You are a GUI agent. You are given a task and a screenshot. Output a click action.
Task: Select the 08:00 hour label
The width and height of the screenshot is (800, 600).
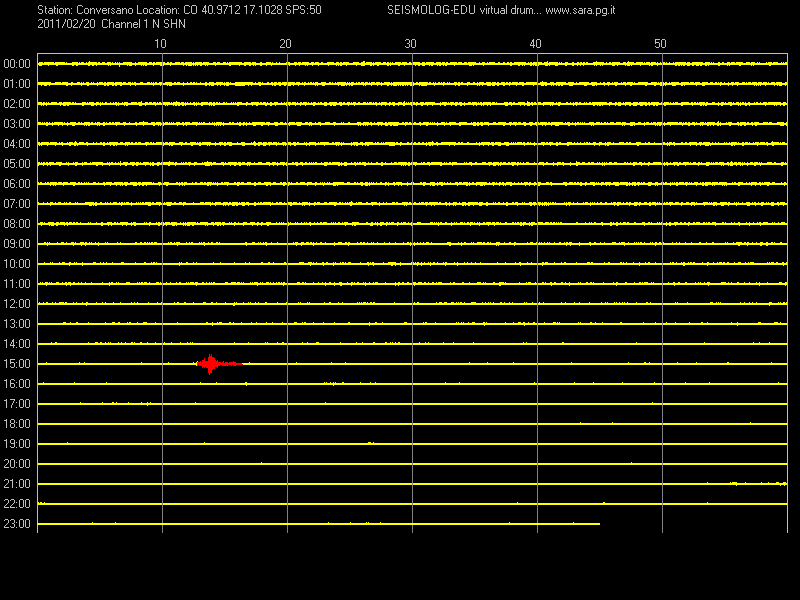[x=17, y=223]
